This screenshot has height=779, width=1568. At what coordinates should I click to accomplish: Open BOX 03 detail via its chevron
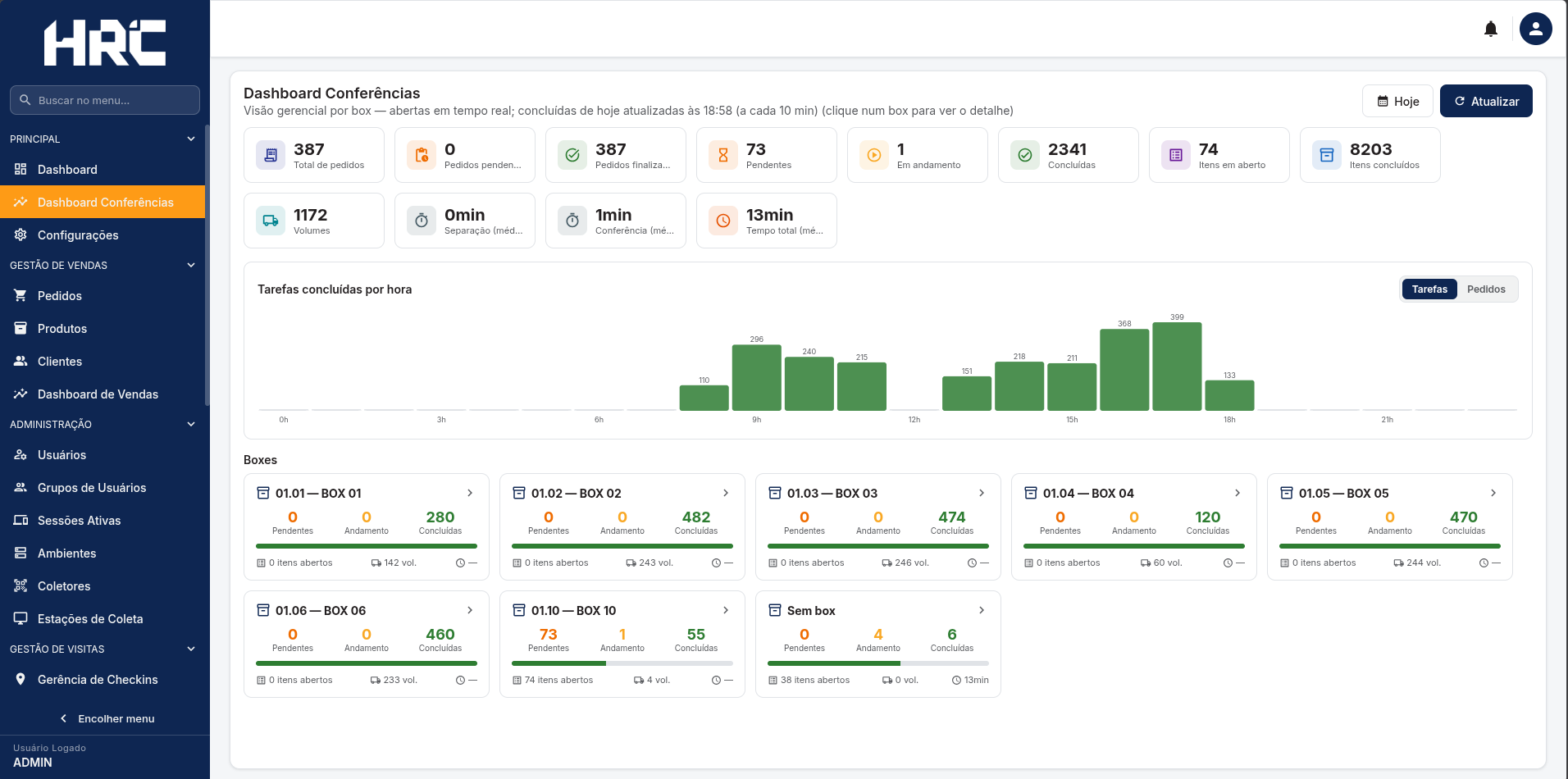tap(982, 493)
